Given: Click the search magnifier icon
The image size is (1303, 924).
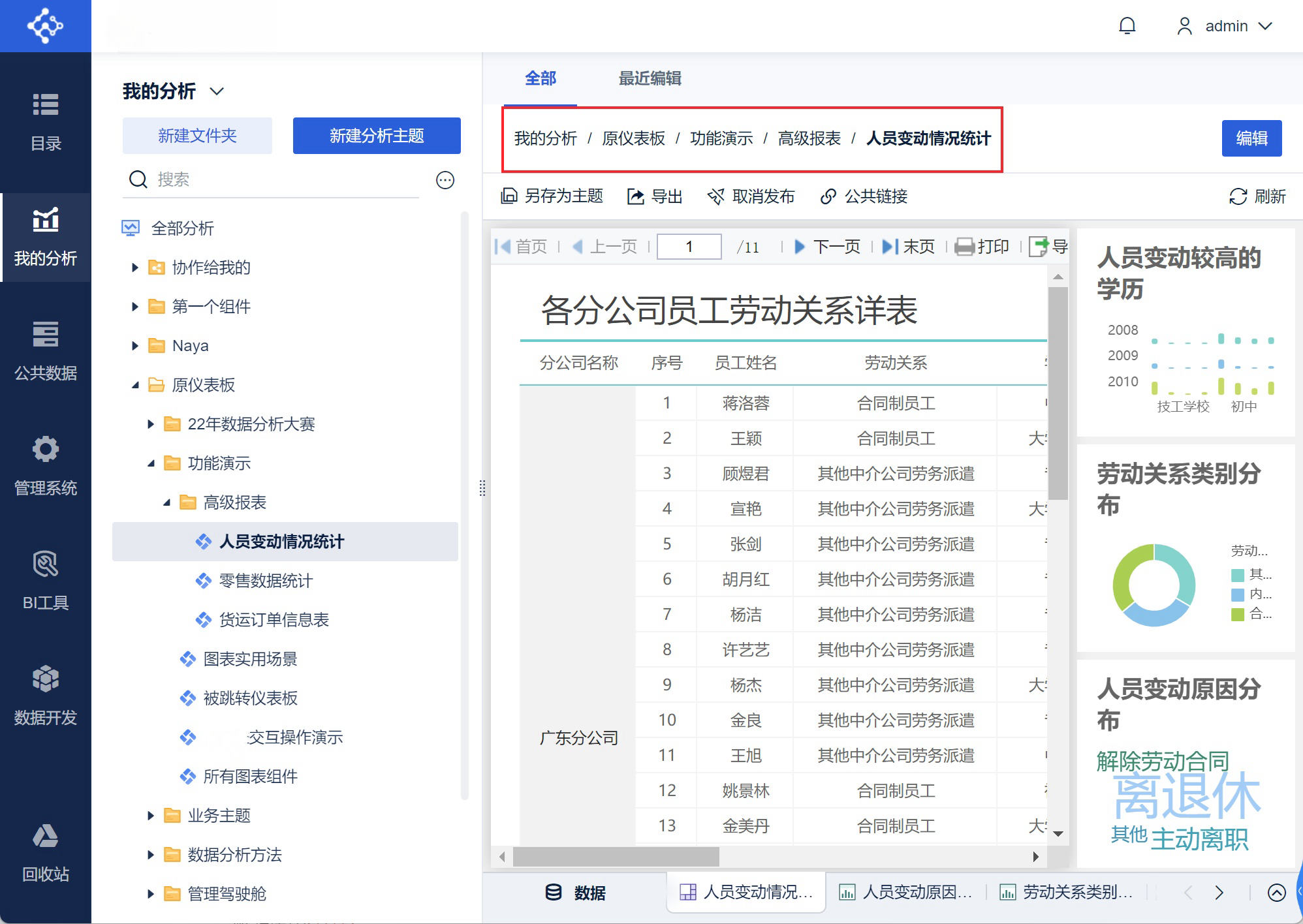Looking at the screenshot, I should tap(138, 179).
